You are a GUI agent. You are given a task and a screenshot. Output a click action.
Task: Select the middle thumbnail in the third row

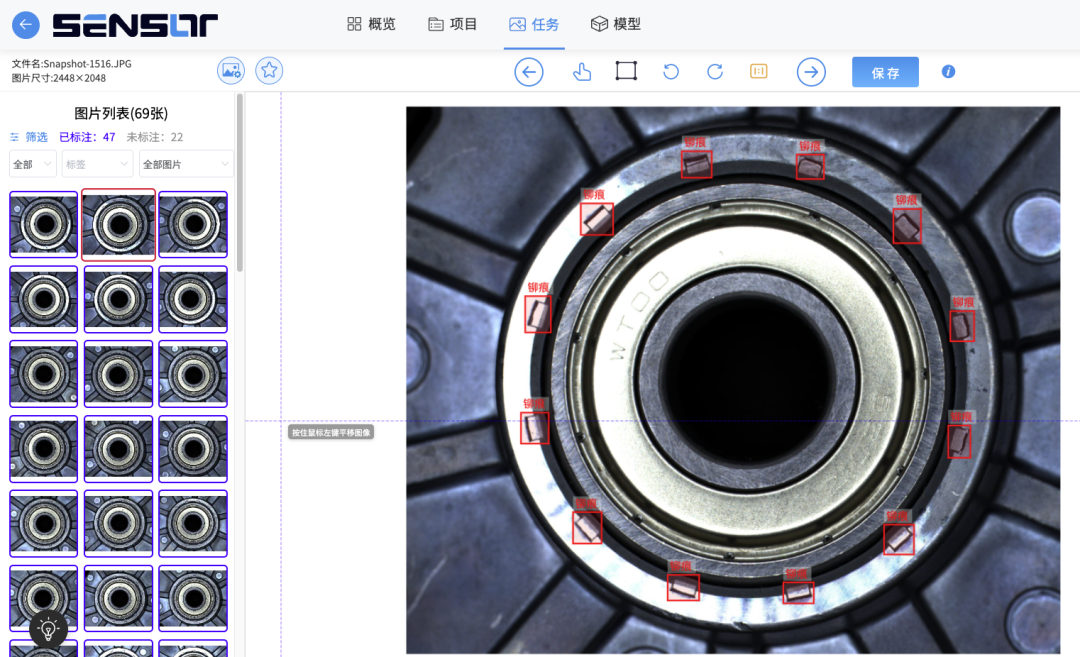(118, 374)
